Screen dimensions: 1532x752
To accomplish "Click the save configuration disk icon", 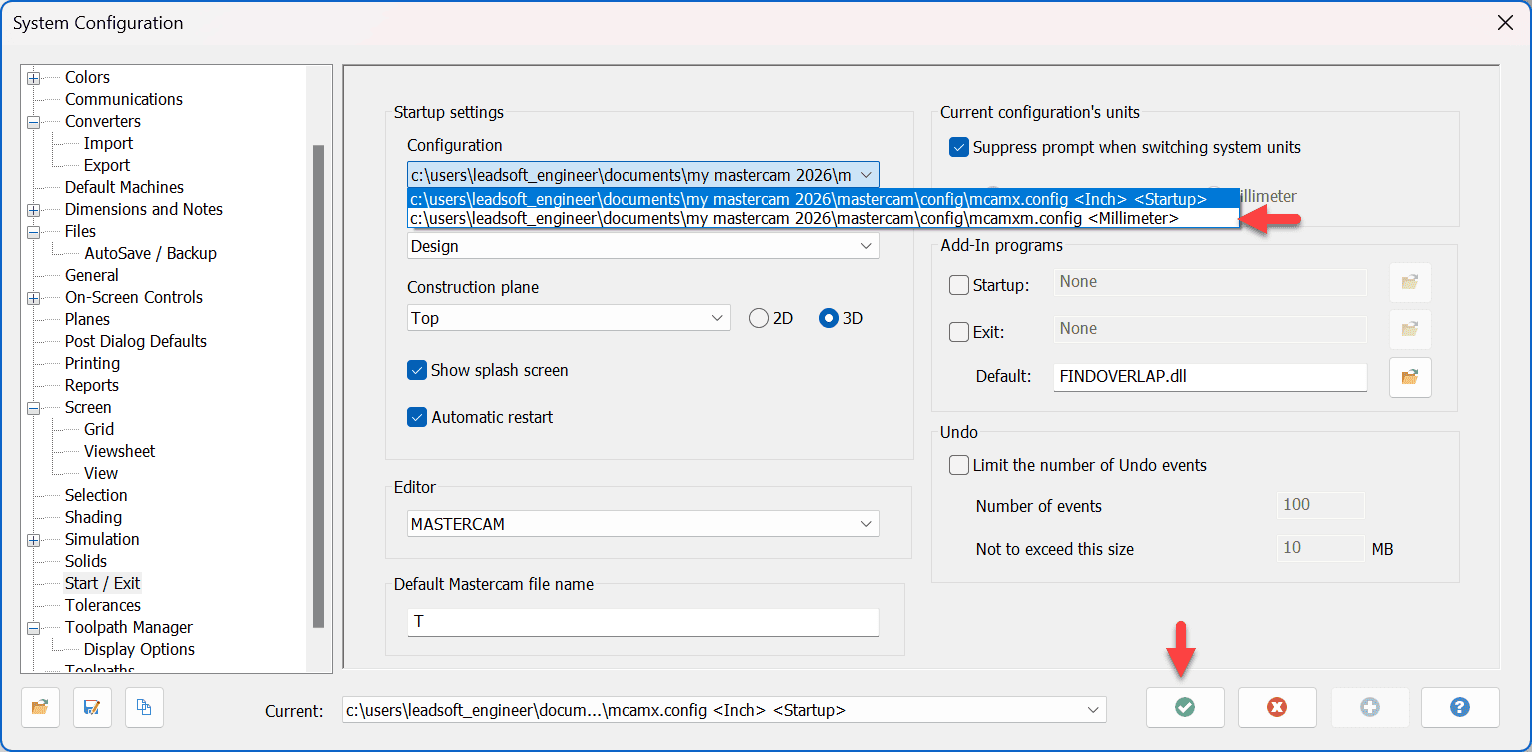I will pos(92,707).
